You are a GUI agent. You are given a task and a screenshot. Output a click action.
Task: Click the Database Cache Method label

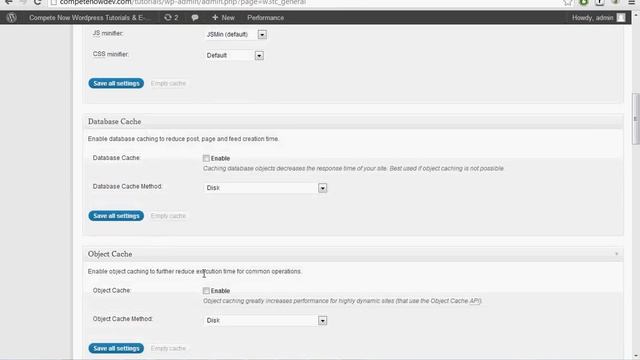(x=127, y=187)
